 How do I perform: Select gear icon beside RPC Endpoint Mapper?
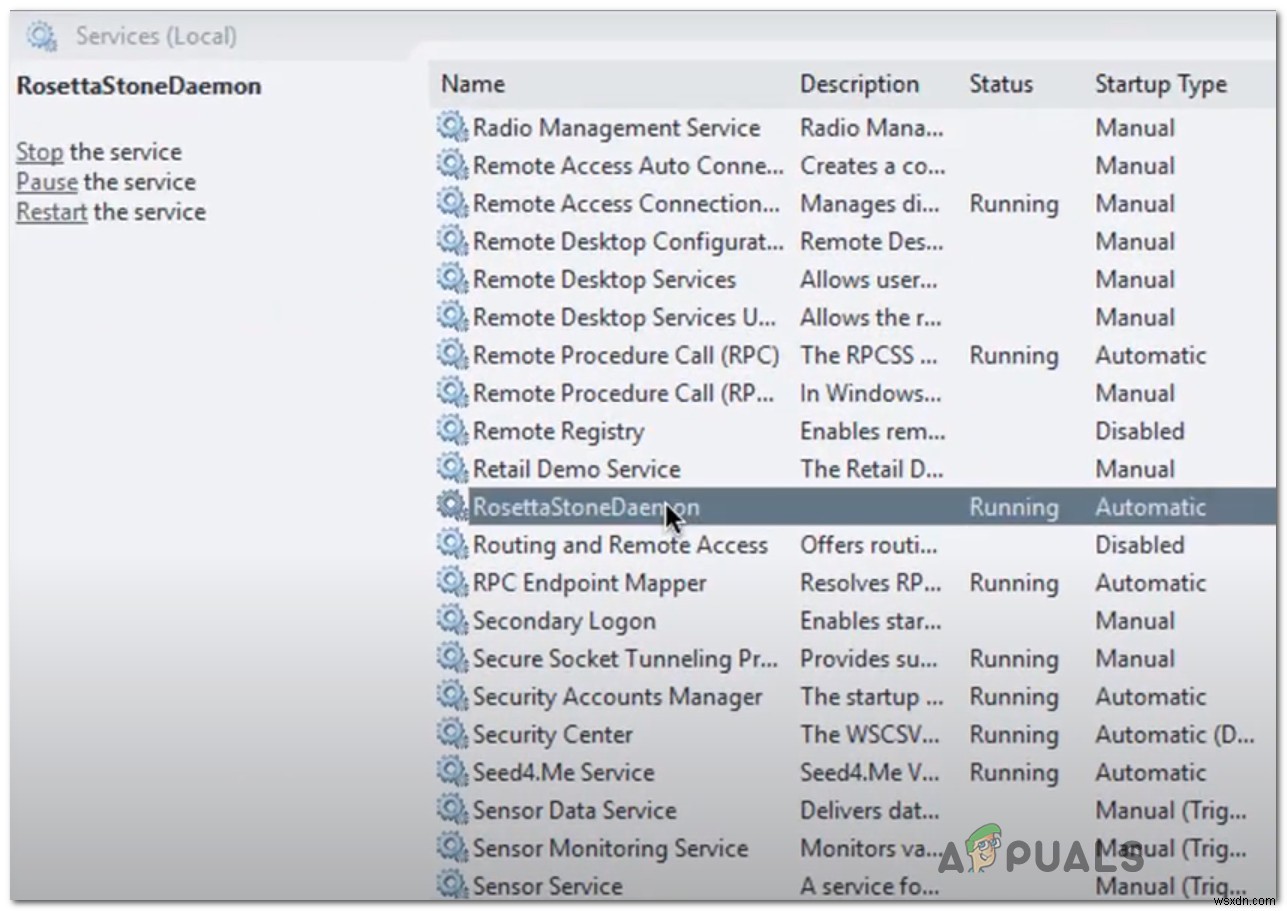pos(452,583)
